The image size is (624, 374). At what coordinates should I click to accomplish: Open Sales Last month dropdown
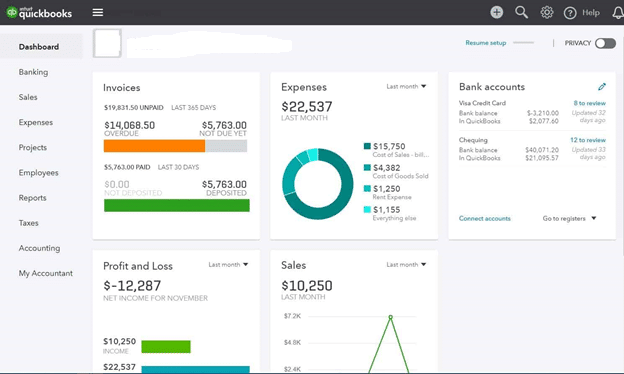406,265
